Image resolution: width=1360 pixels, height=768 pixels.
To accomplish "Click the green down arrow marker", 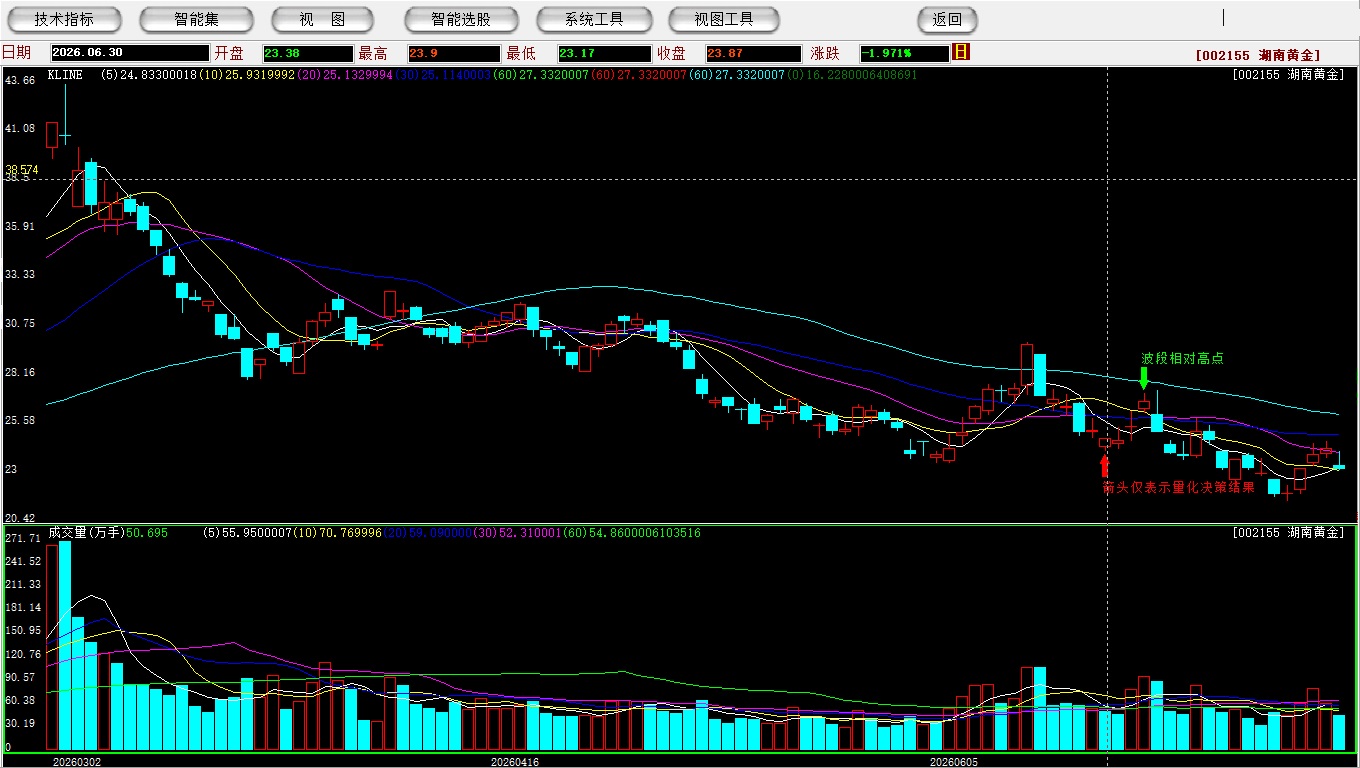I will [1143, 378].
